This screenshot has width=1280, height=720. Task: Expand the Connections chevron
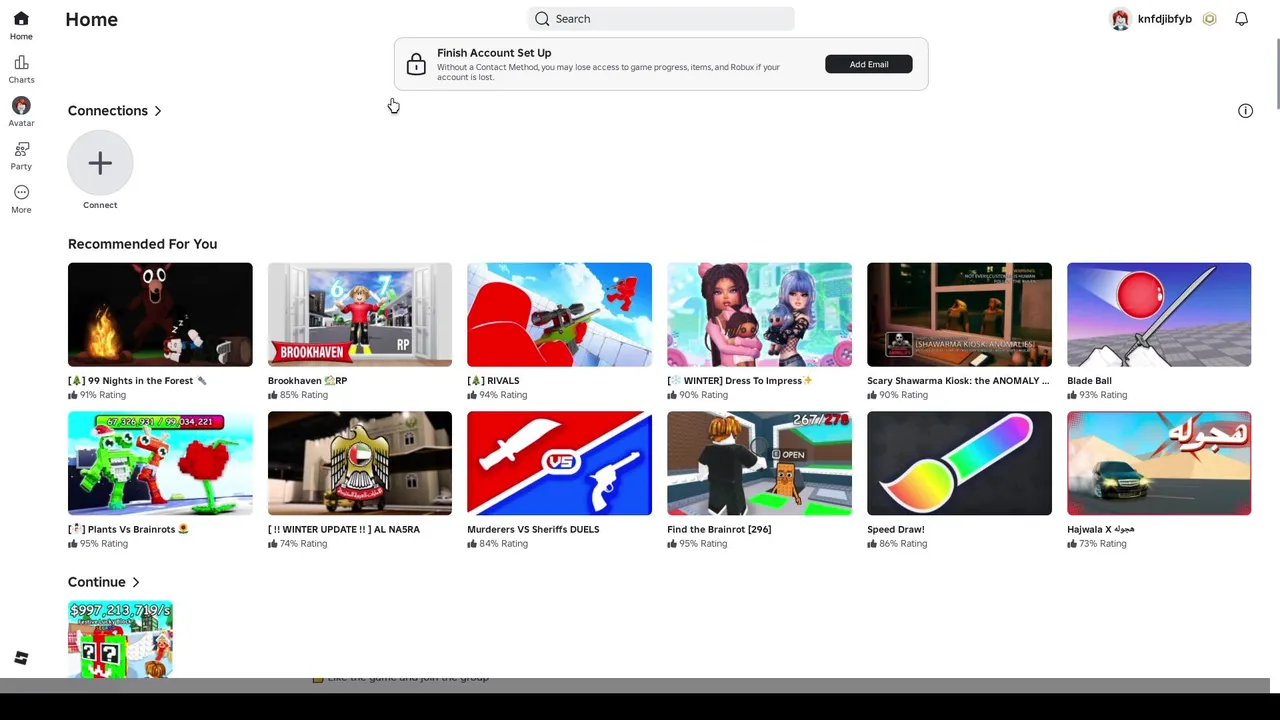point(158,111)
